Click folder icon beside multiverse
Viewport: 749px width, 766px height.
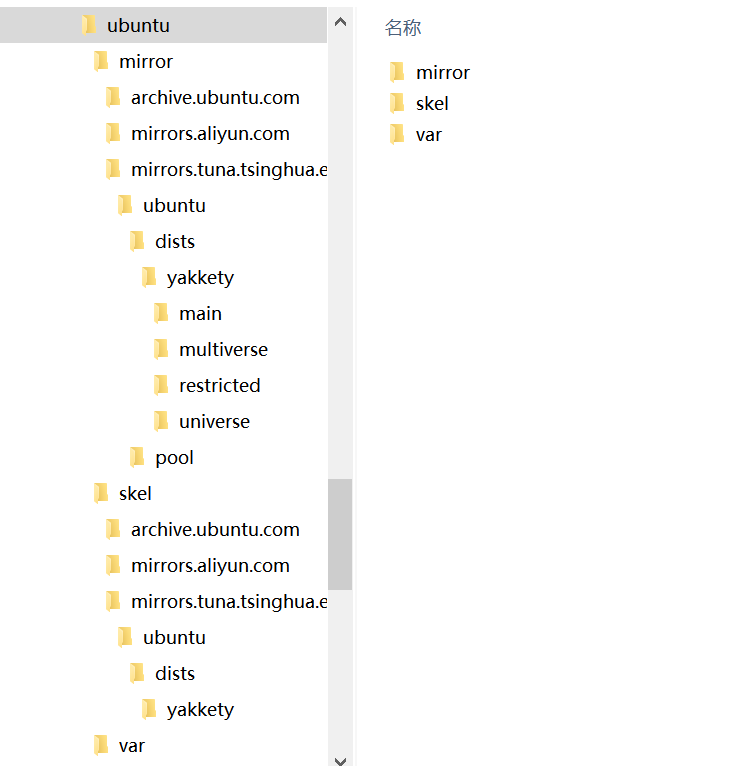pyautogui.click(x=161, y=349)
